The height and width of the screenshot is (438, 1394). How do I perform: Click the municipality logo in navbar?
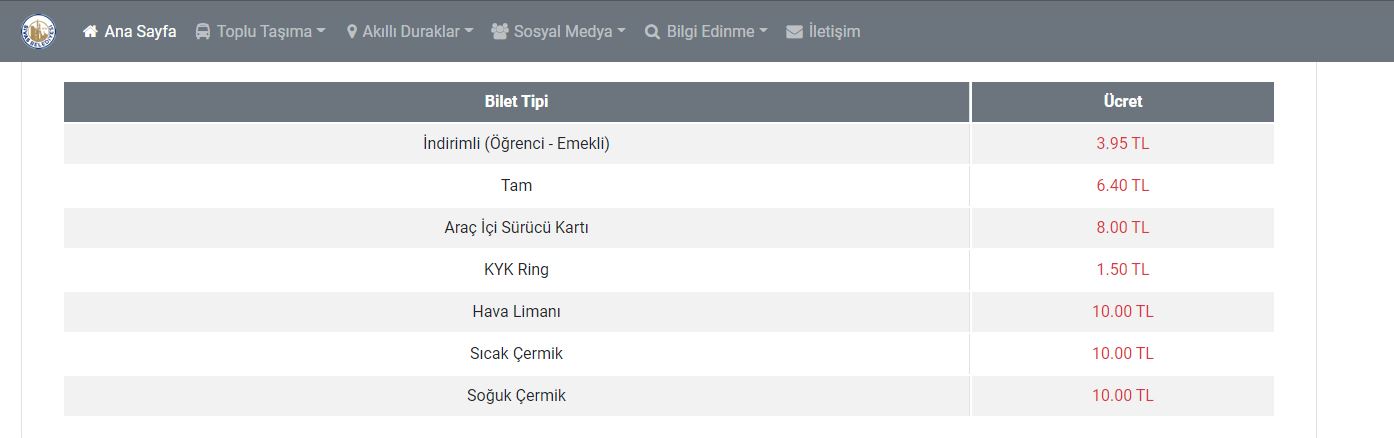coord(38,31)
